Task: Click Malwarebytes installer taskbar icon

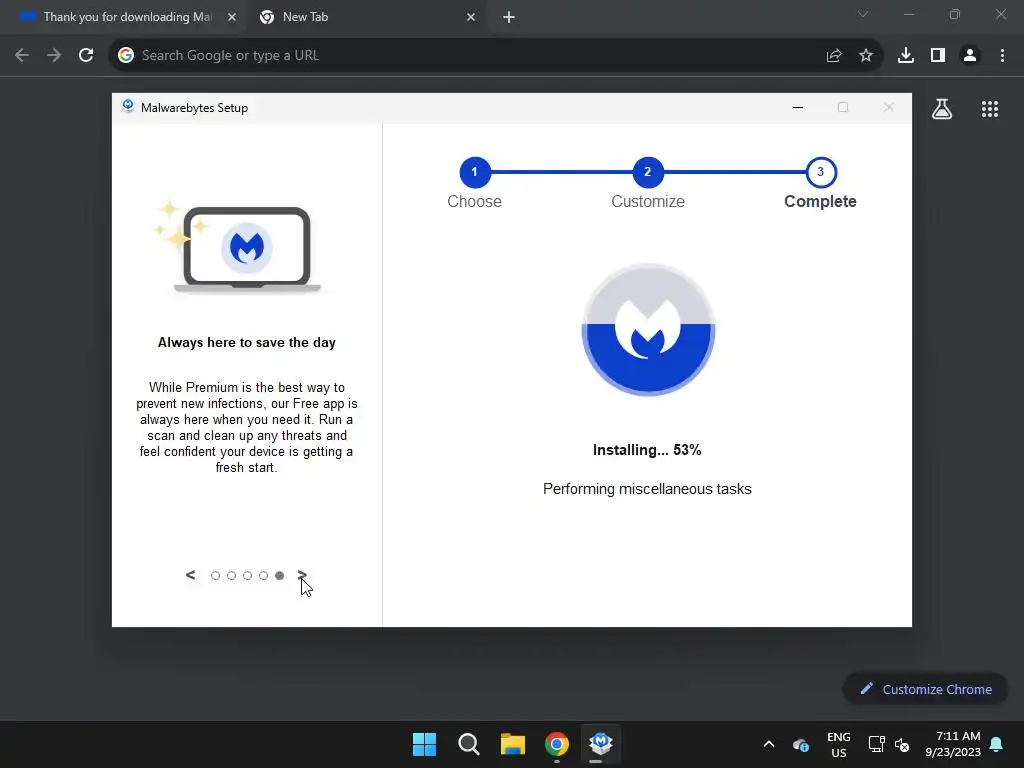Action: click(601, 743)
